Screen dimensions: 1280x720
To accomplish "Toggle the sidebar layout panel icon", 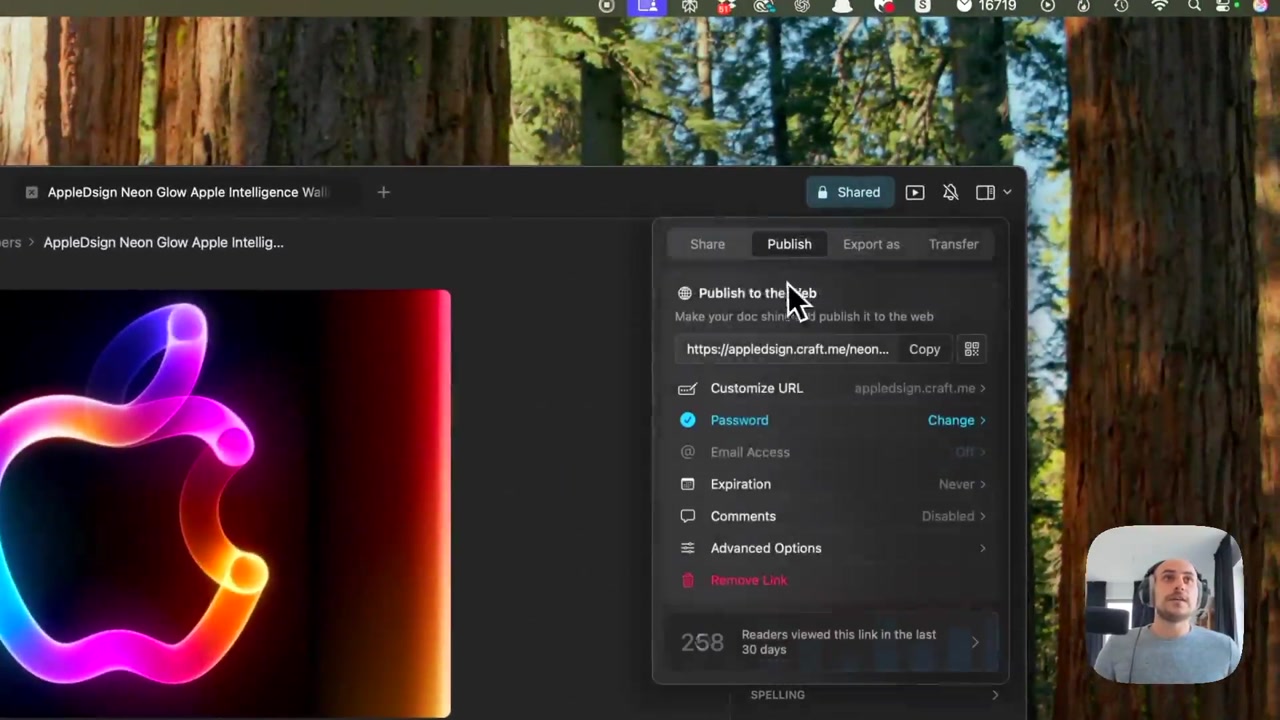I will click(985, 192).
